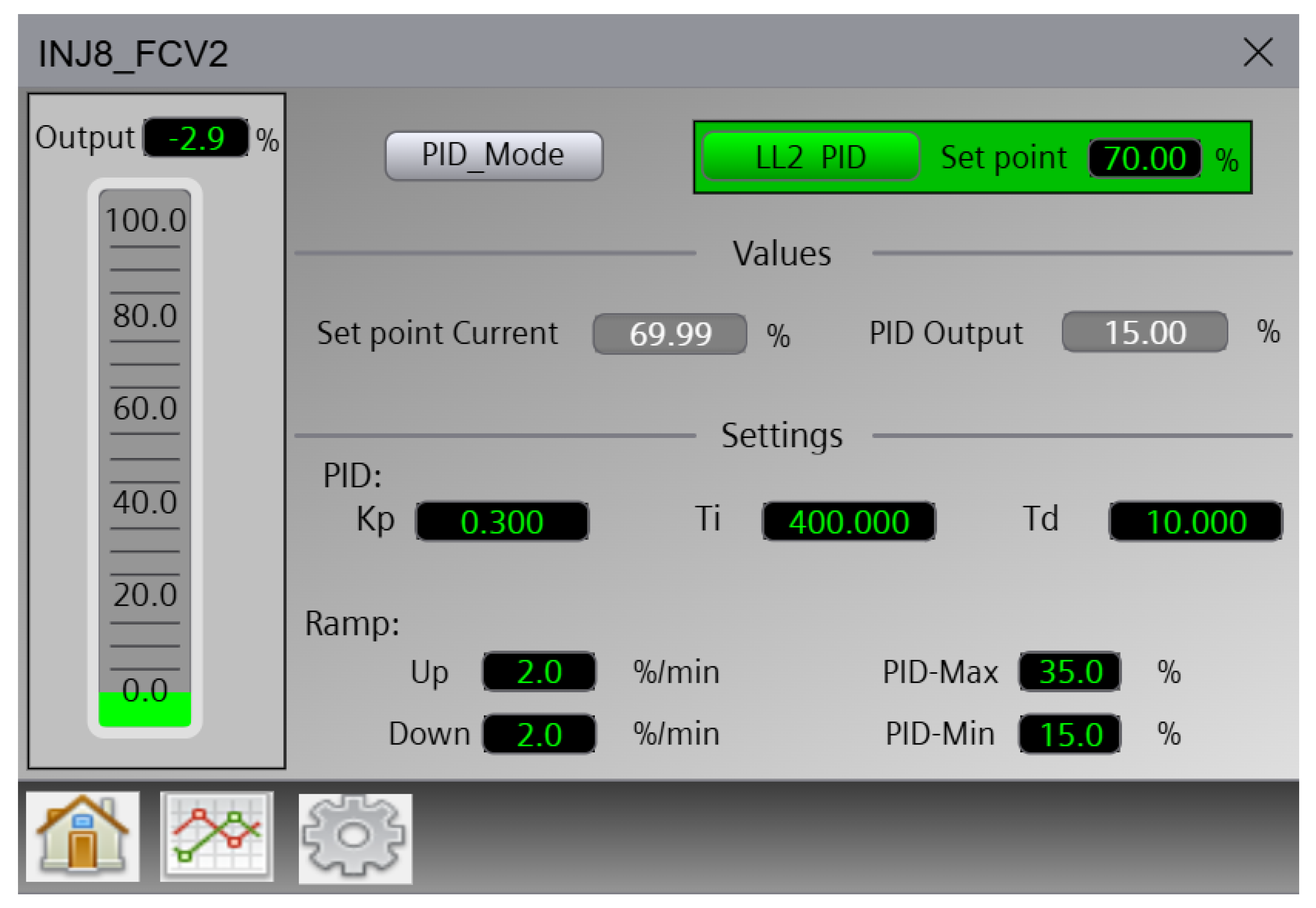Edit the Ramp Up 2.0 value
Screen dimensions: 1316x908
pos(539,672)
